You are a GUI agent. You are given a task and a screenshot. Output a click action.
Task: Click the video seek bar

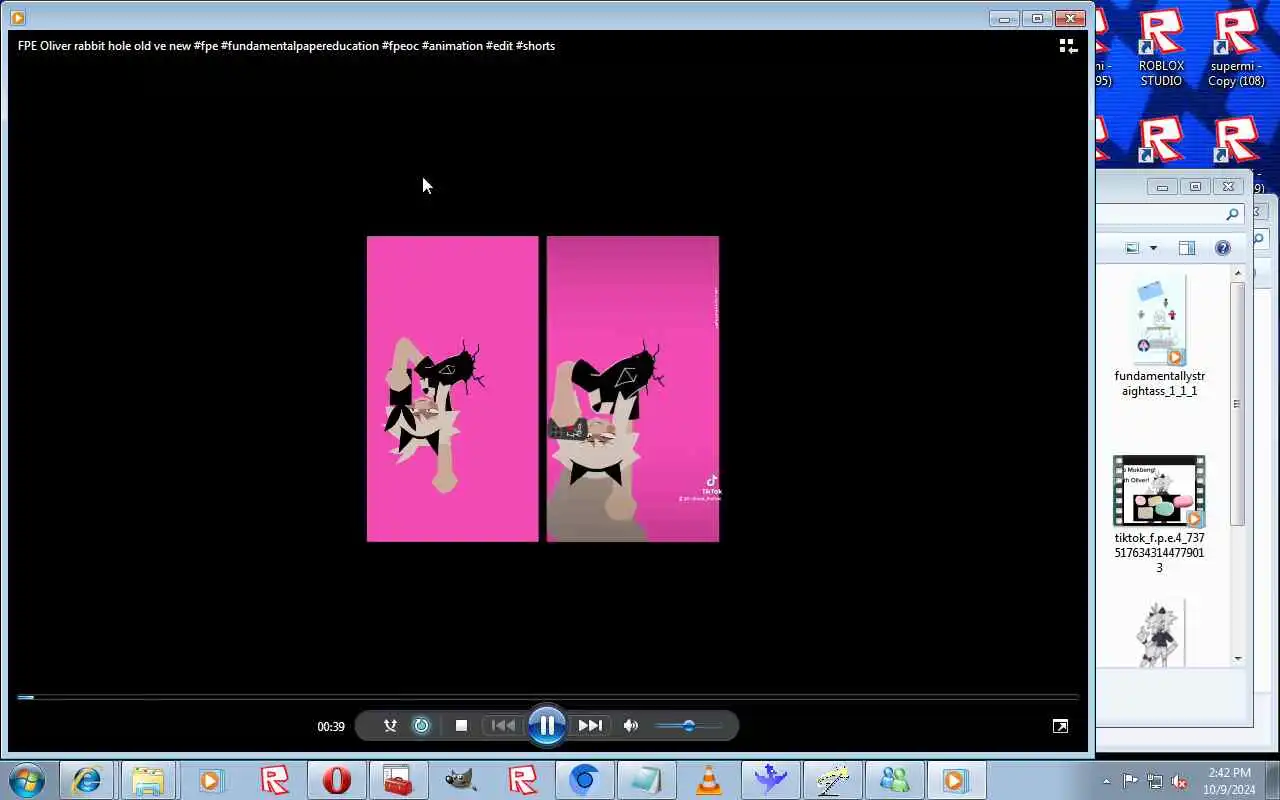547,697
